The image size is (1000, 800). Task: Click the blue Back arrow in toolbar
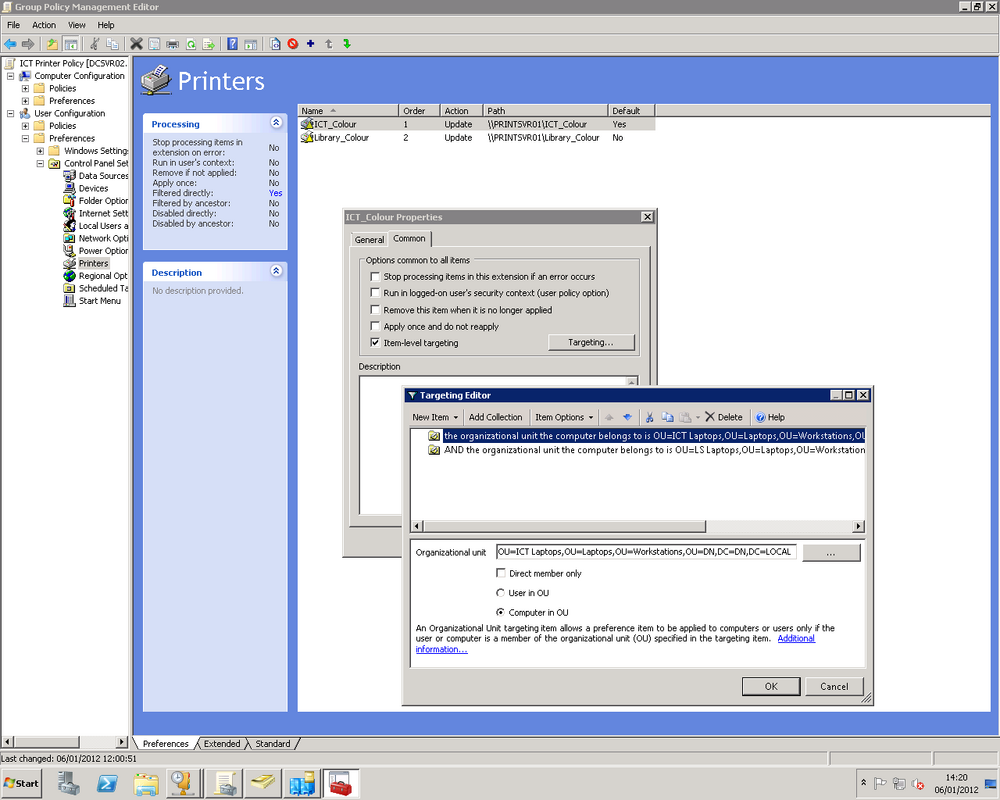click(x=10, y=44)
